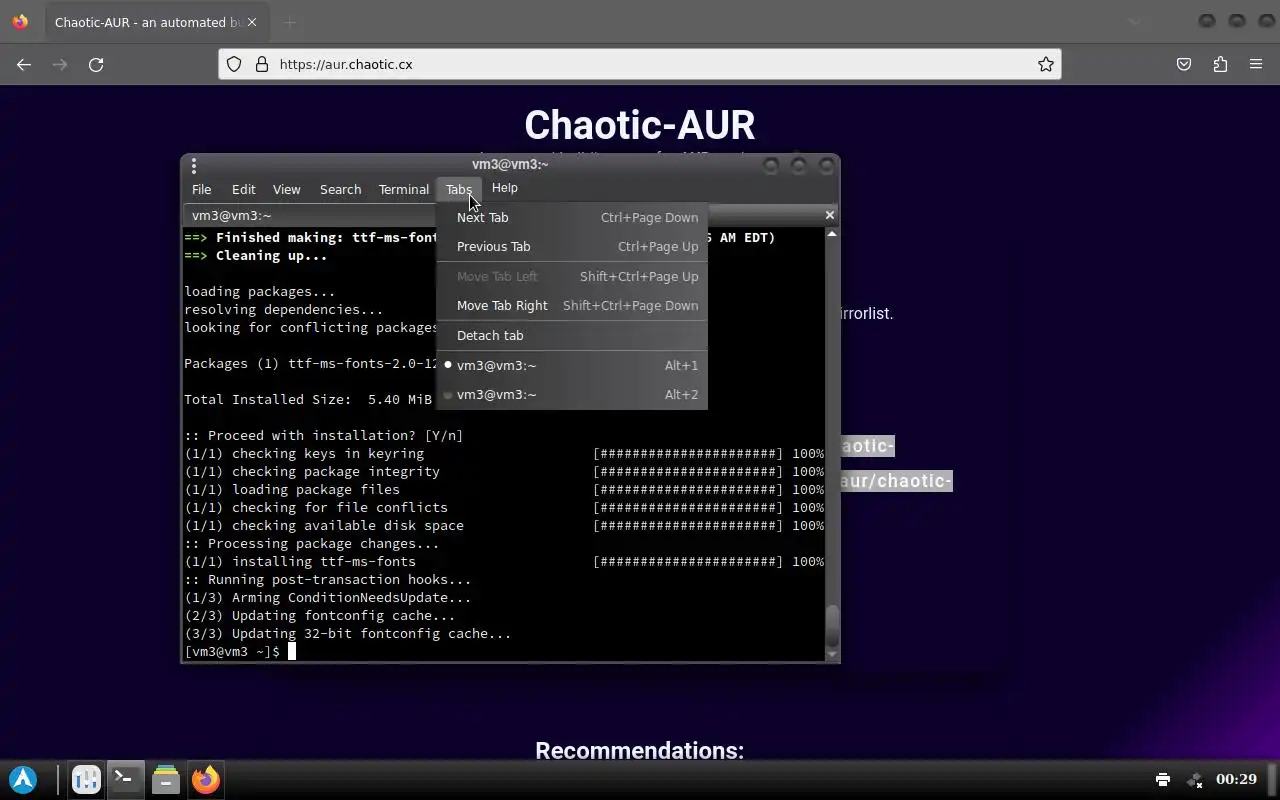This screenshot has height=800, width=1280.
Task: Open the View menu in the terminal
Action: [286, 189]
